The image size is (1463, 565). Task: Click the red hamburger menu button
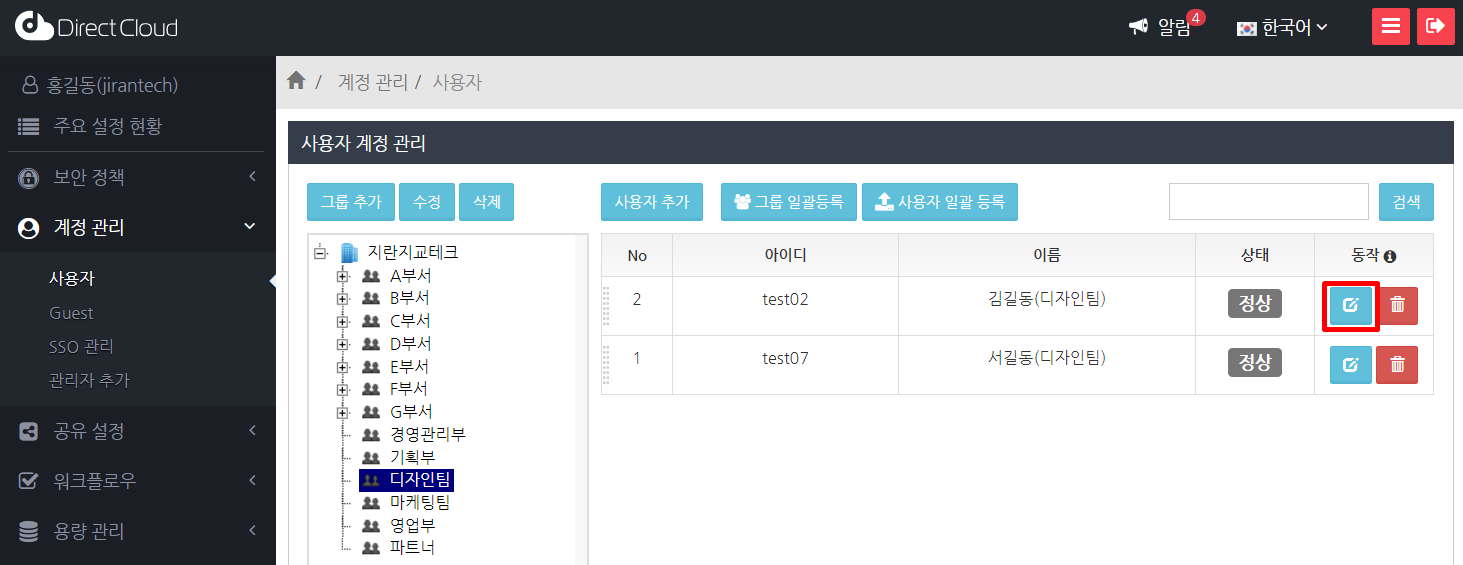tap(1391, 27)
